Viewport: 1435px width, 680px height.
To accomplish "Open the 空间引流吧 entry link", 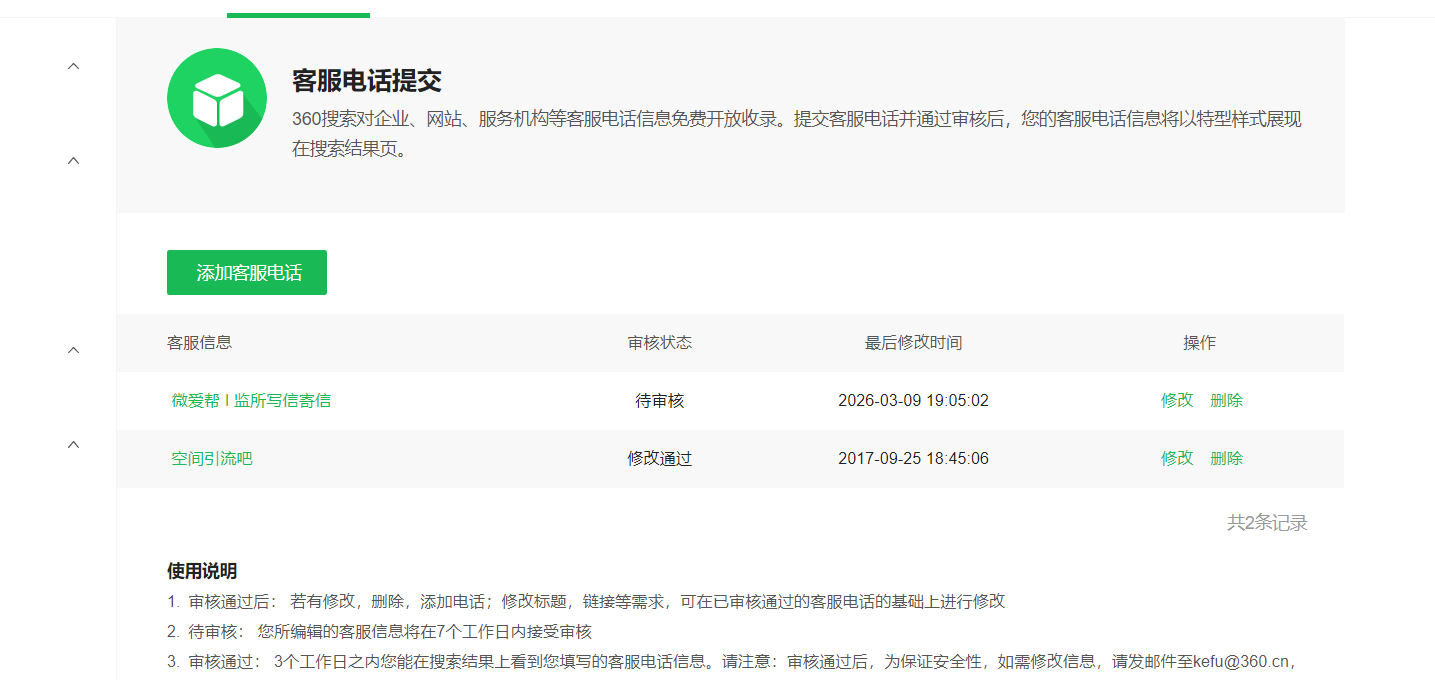I will (212, 459).
